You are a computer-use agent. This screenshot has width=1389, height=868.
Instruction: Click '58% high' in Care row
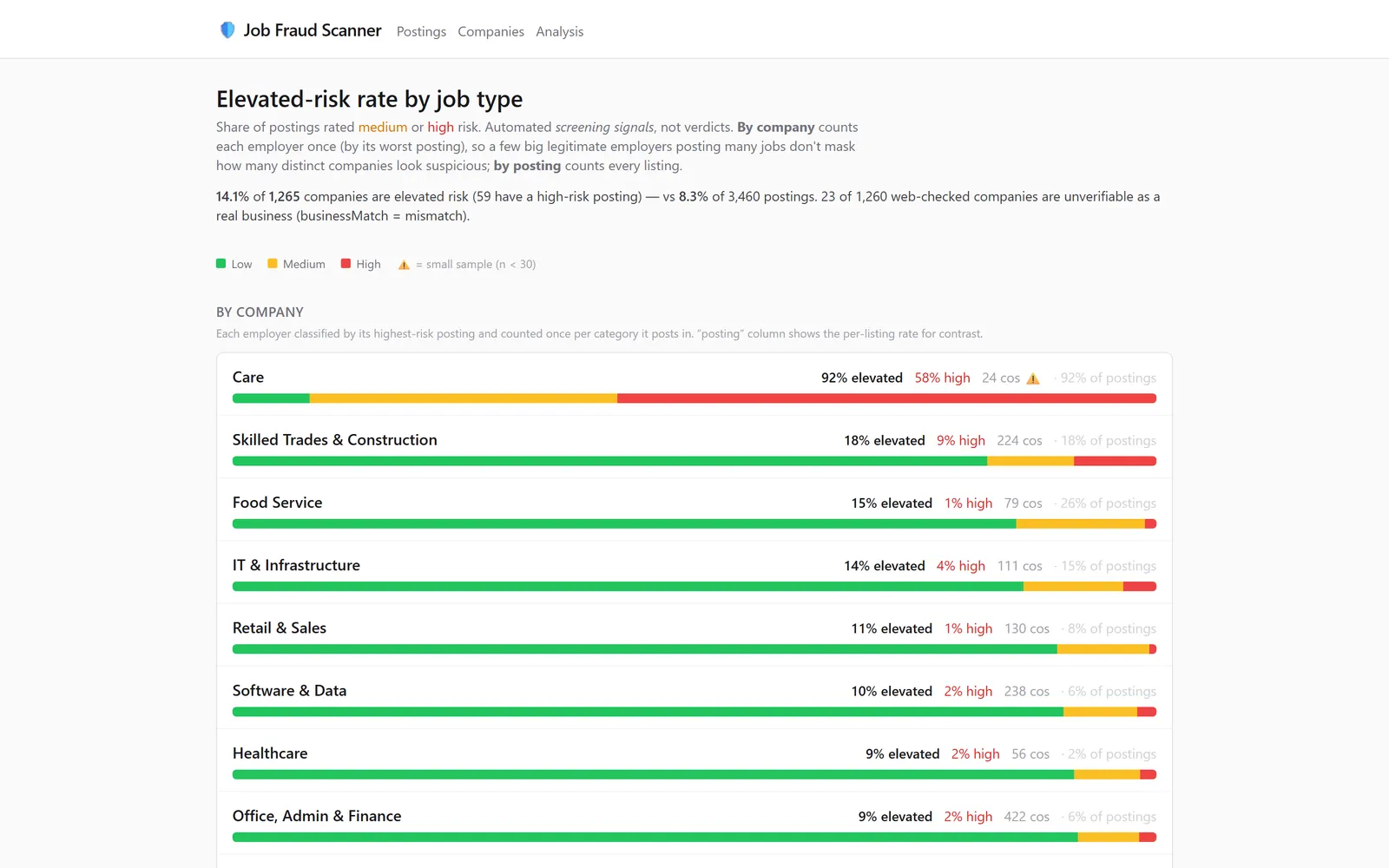tap(942, 378)
